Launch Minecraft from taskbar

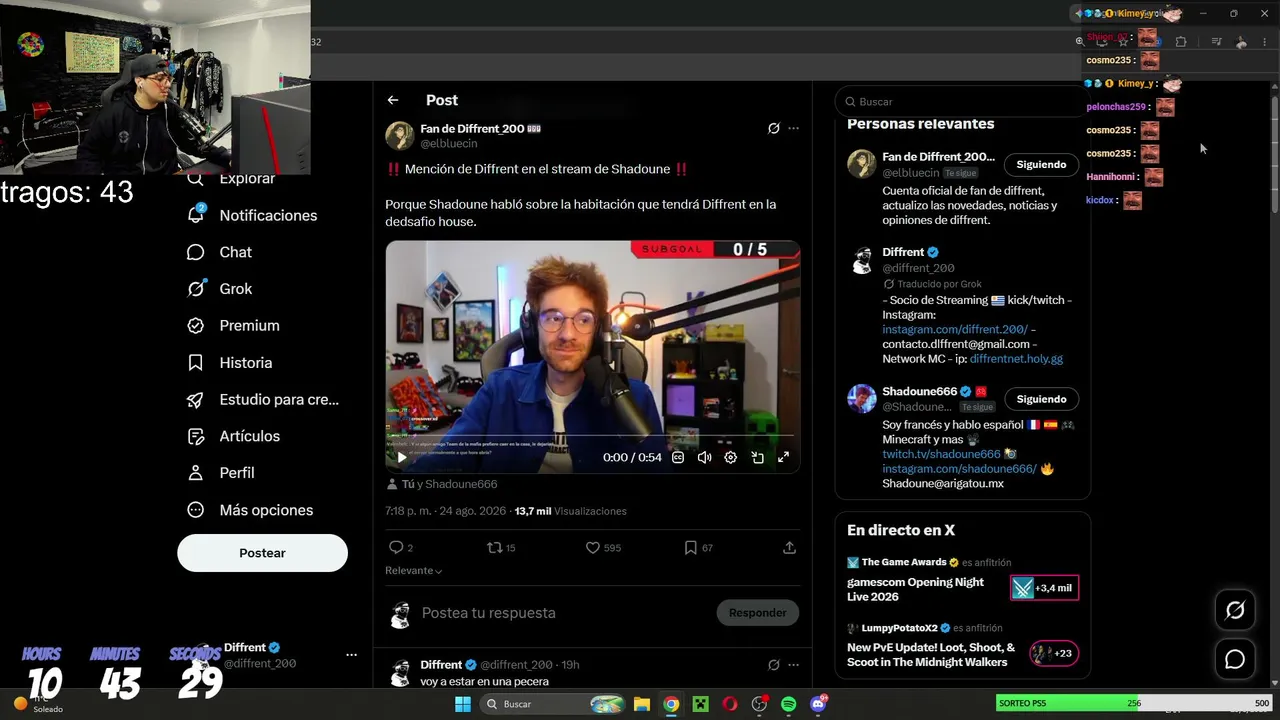pos(701,704)
